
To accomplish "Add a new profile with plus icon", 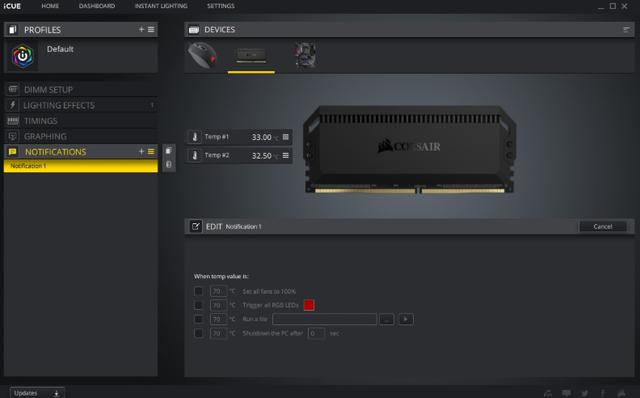I will tap(141, 29).
